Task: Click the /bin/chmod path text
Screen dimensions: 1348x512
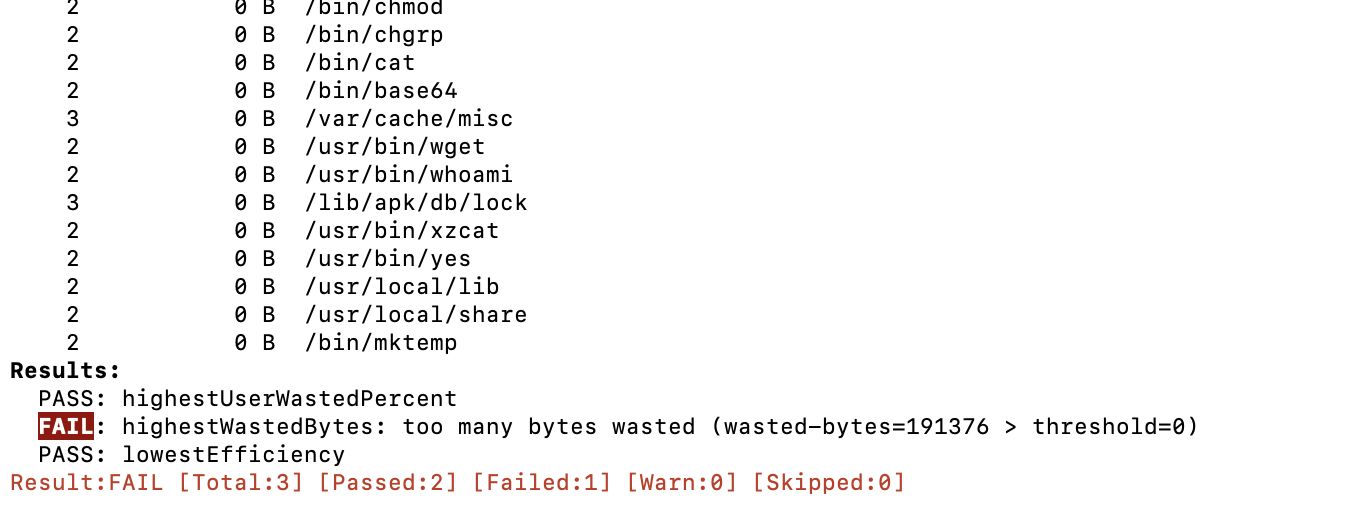Action: click(374, 8)
